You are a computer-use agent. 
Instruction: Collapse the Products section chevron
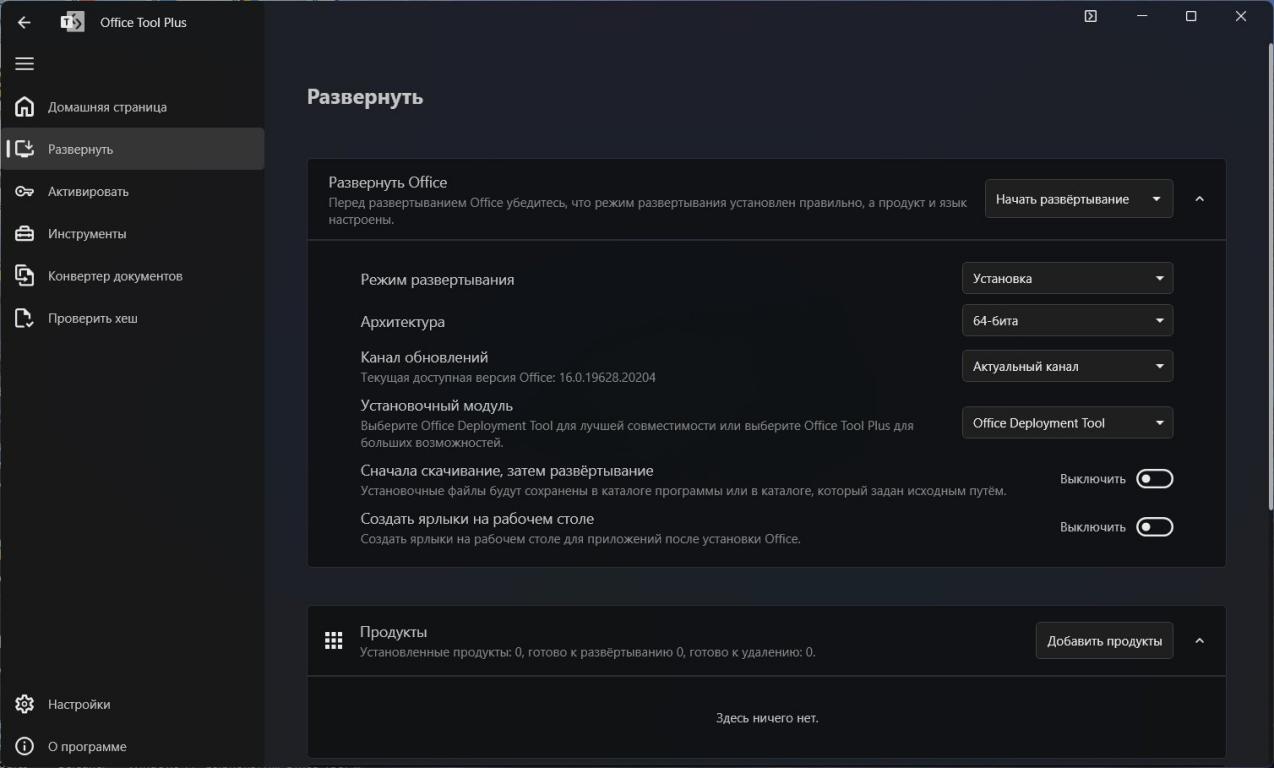[1199, 641]
